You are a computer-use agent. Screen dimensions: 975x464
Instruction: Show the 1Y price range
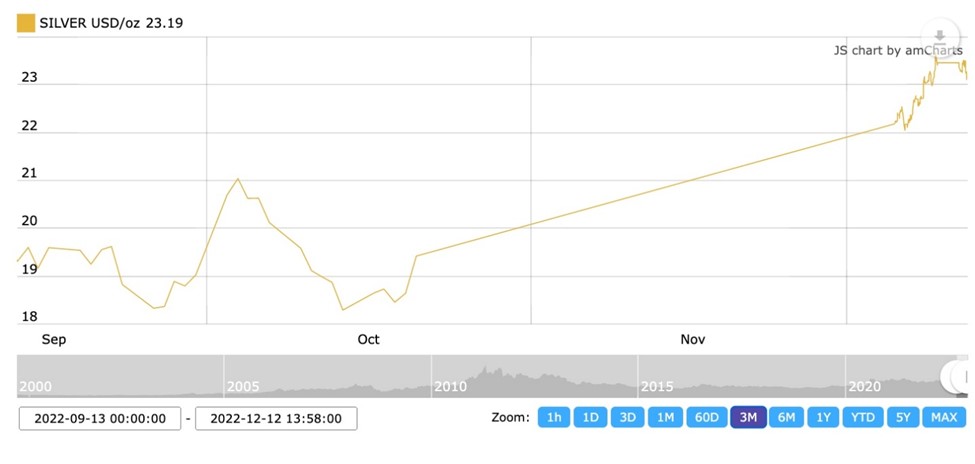(823, 417)
